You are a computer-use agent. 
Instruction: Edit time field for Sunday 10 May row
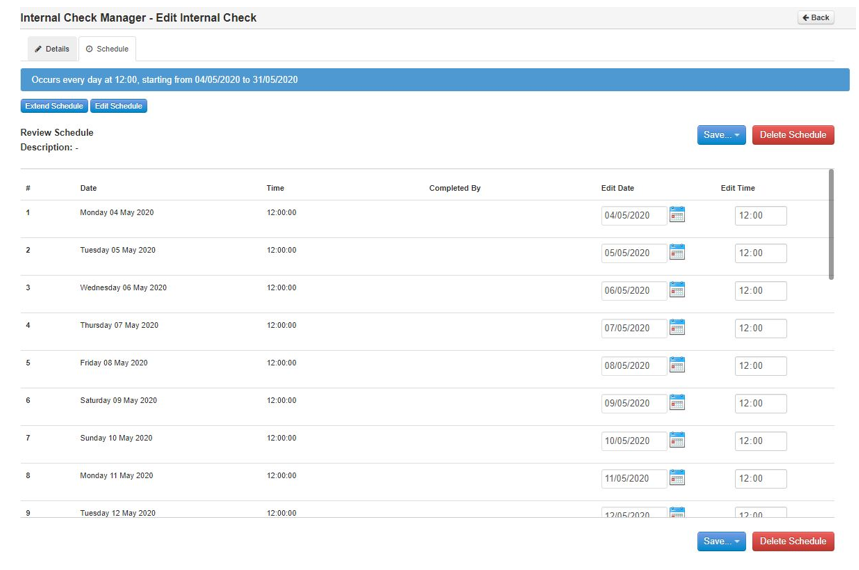[760, 441]
